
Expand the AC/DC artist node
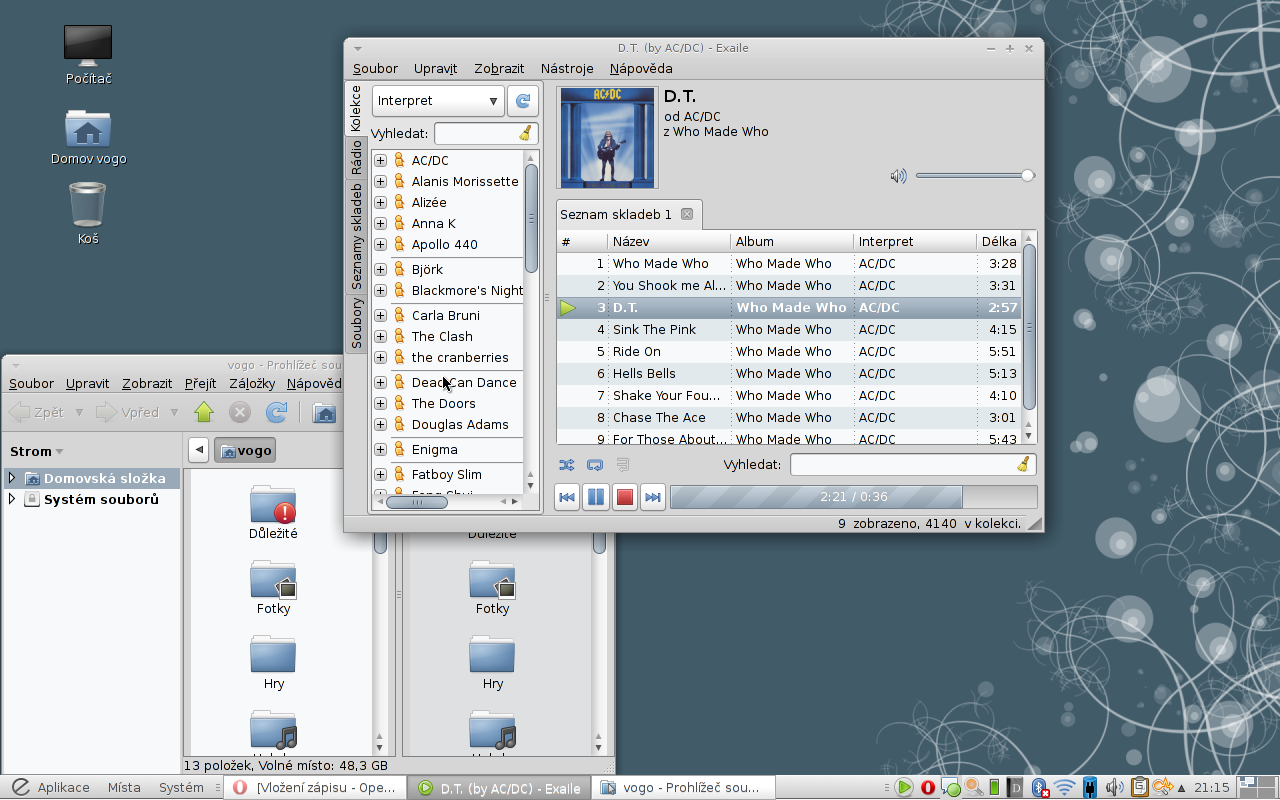[381, 161]
